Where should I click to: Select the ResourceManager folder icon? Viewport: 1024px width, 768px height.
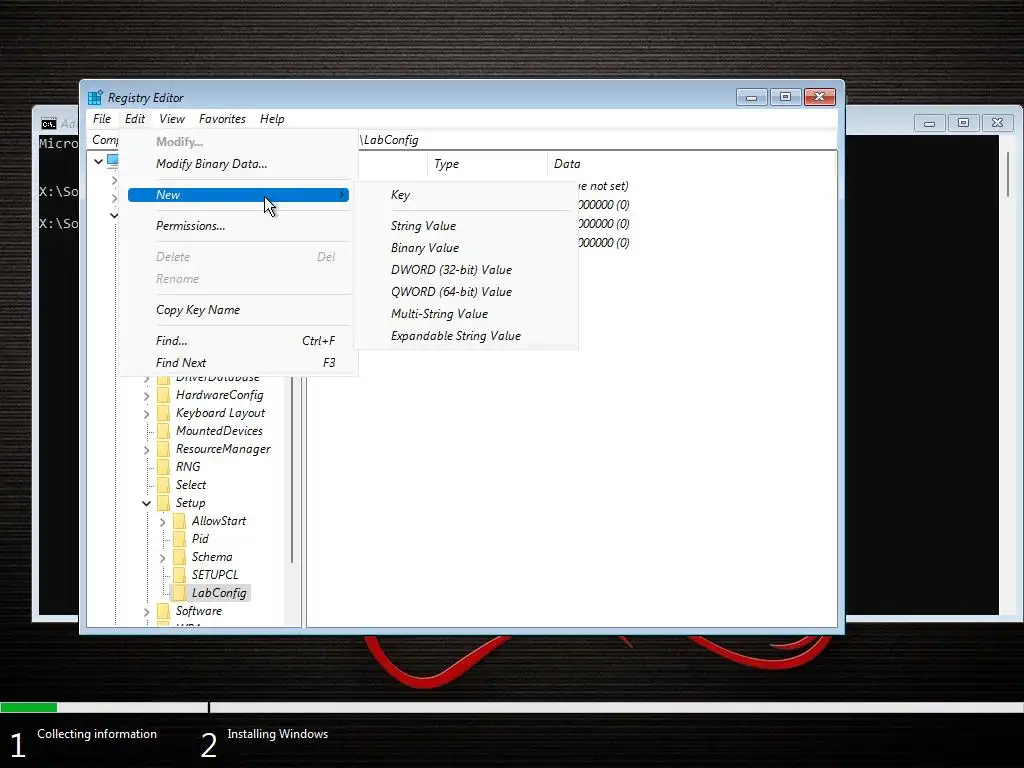point(163,449)
